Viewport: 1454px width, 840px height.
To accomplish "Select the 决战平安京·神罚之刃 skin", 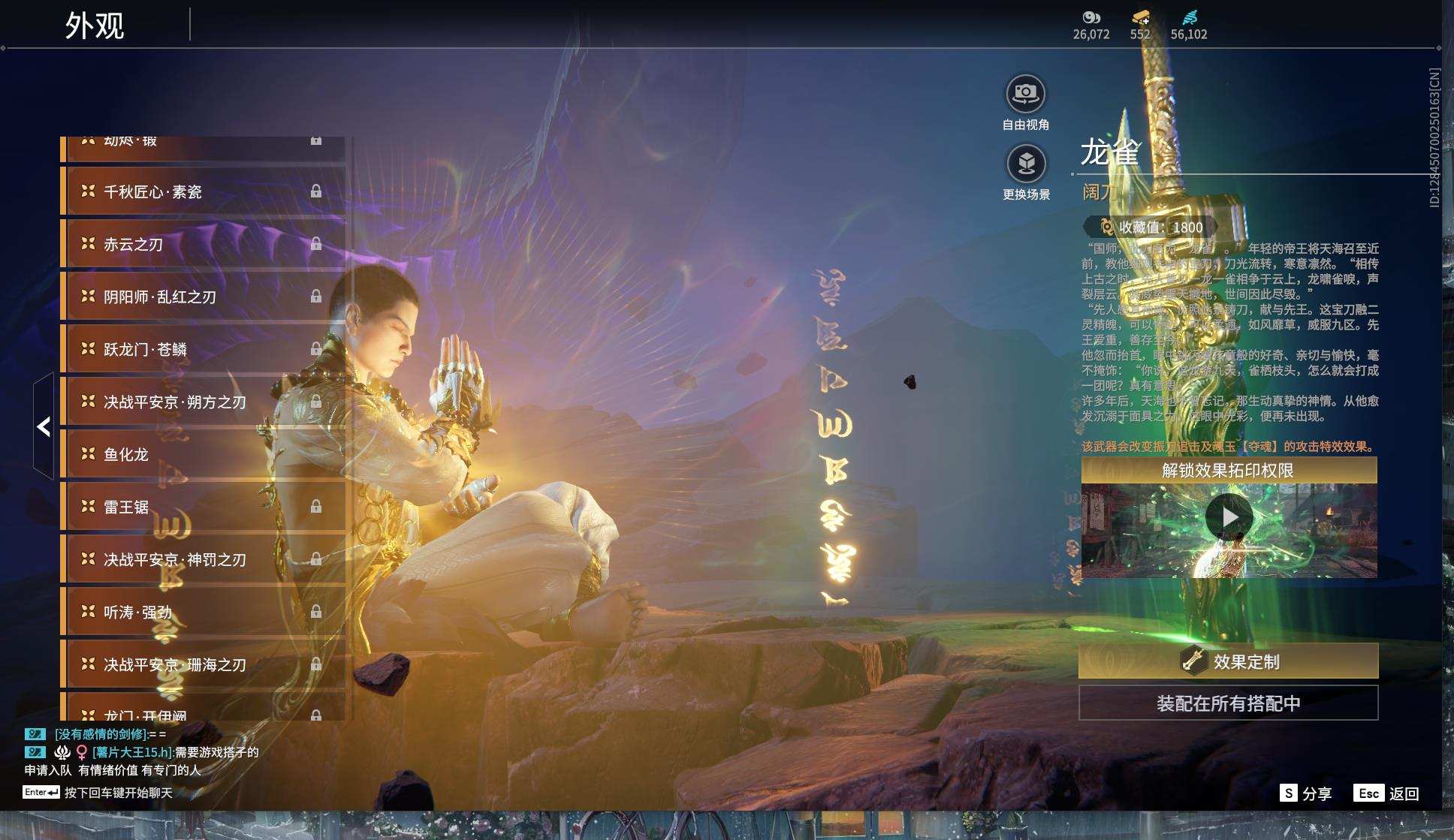I will click(x=203, y=559).
